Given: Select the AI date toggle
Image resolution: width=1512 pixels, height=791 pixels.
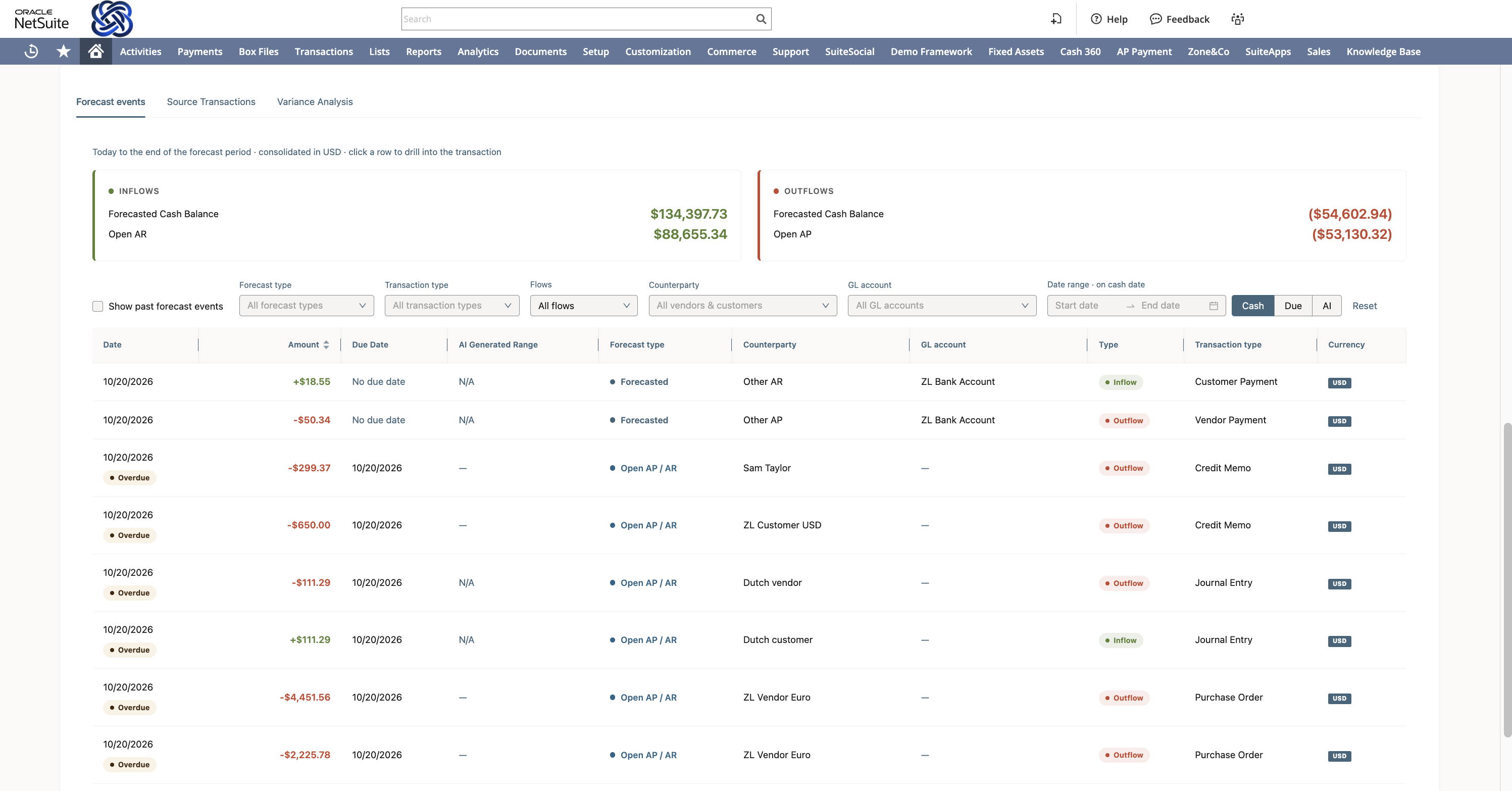Looking at the screenshot, I should click(1327, 306).
